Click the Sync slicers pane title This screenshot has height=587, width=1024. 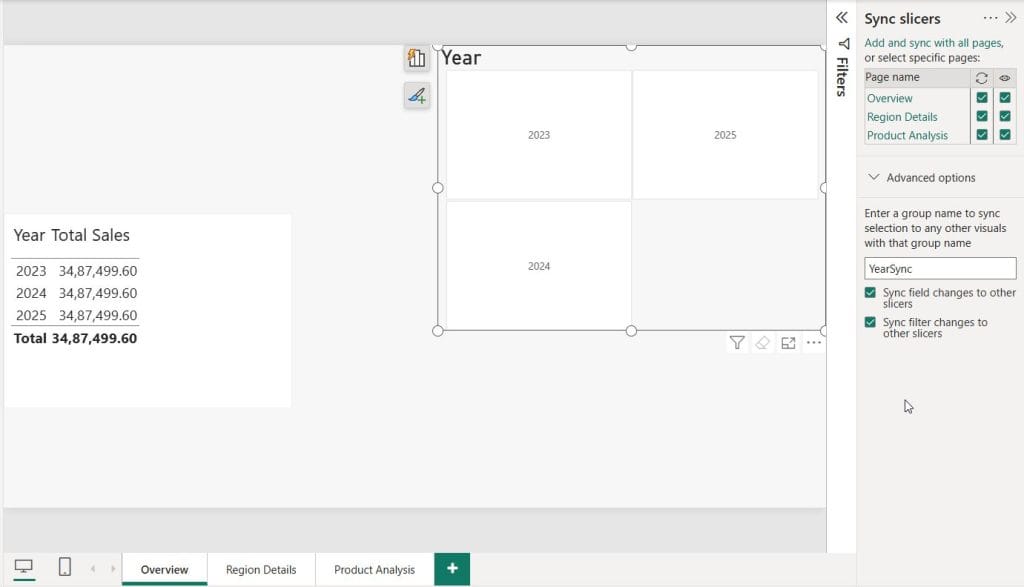902,19
